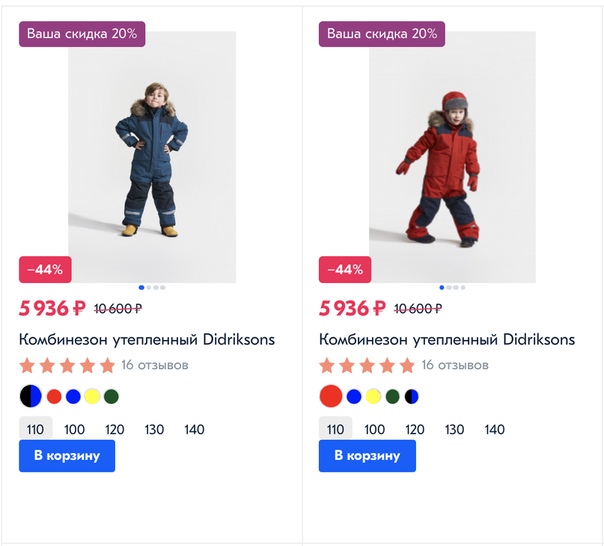The height and width of the screenshot is (546, 604).
Task: Choose the blue swatch under the red jumpsuit
Action: pyautogui.click(x=354, y=396)
